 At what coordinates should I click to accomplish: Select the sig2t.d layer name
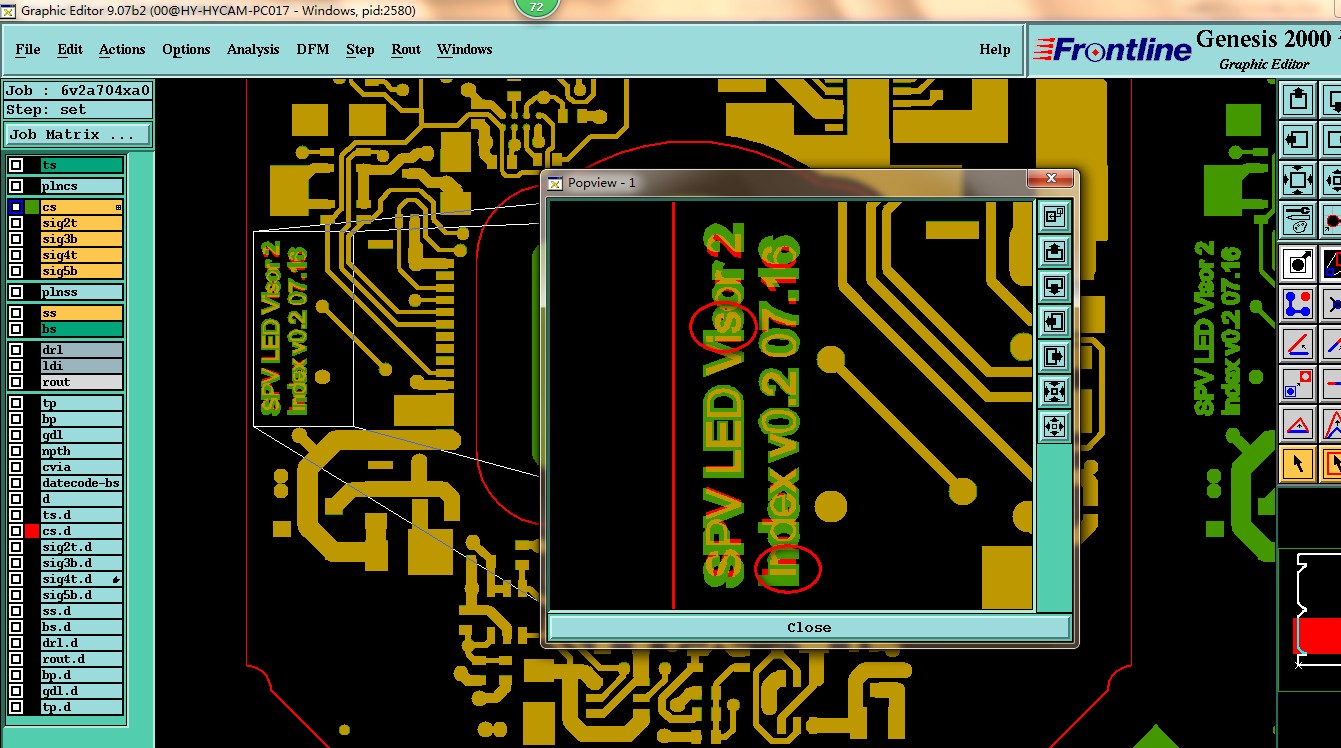[x=81, y=547]
